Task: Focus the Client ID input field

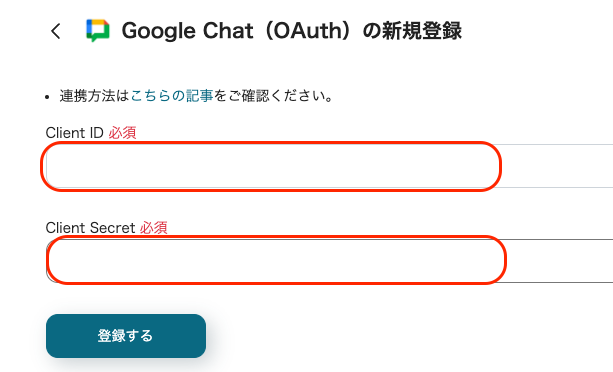Action: pos(329,166)
